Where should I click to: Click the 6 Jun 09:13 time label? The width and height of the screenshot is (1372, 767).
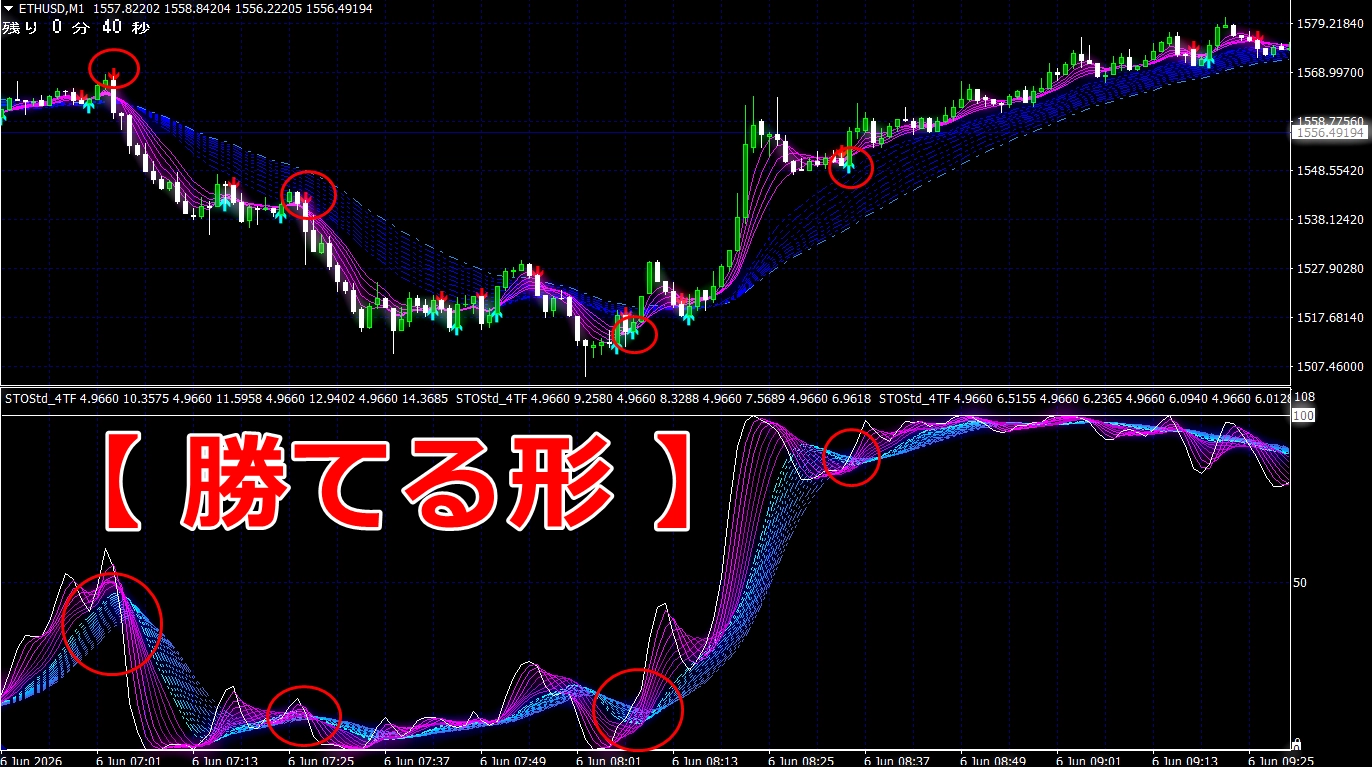click(x=1186, y=760)
